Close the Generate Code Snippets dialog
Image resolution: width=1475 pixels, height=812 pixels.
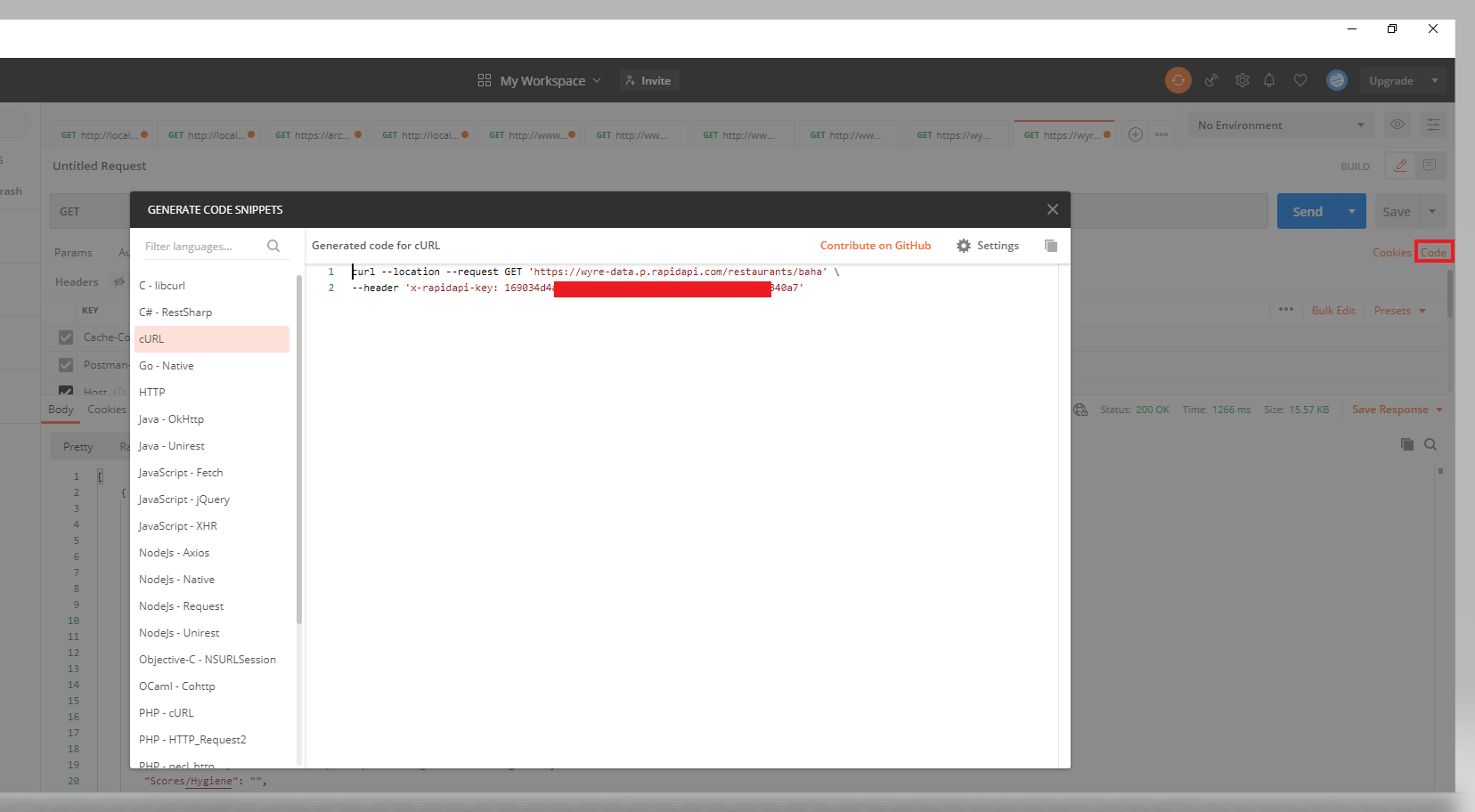tap(1052, 209)
